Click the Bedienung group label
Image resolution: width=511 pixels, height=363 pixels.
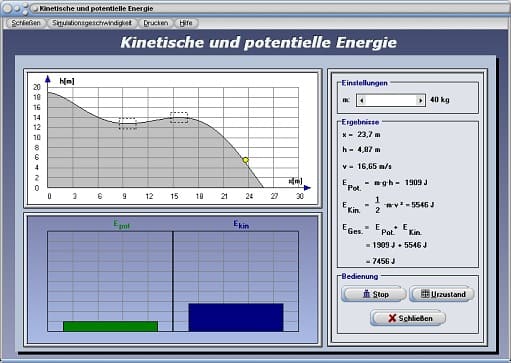click(x=360, y=276)
